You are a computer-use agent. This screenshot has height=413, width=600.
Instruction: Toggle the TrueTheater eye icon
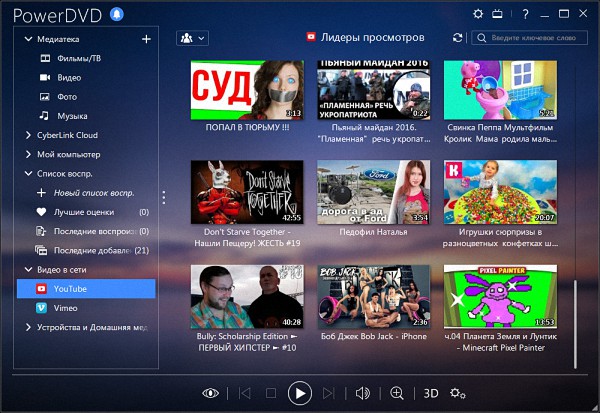[x=210, y=393]
